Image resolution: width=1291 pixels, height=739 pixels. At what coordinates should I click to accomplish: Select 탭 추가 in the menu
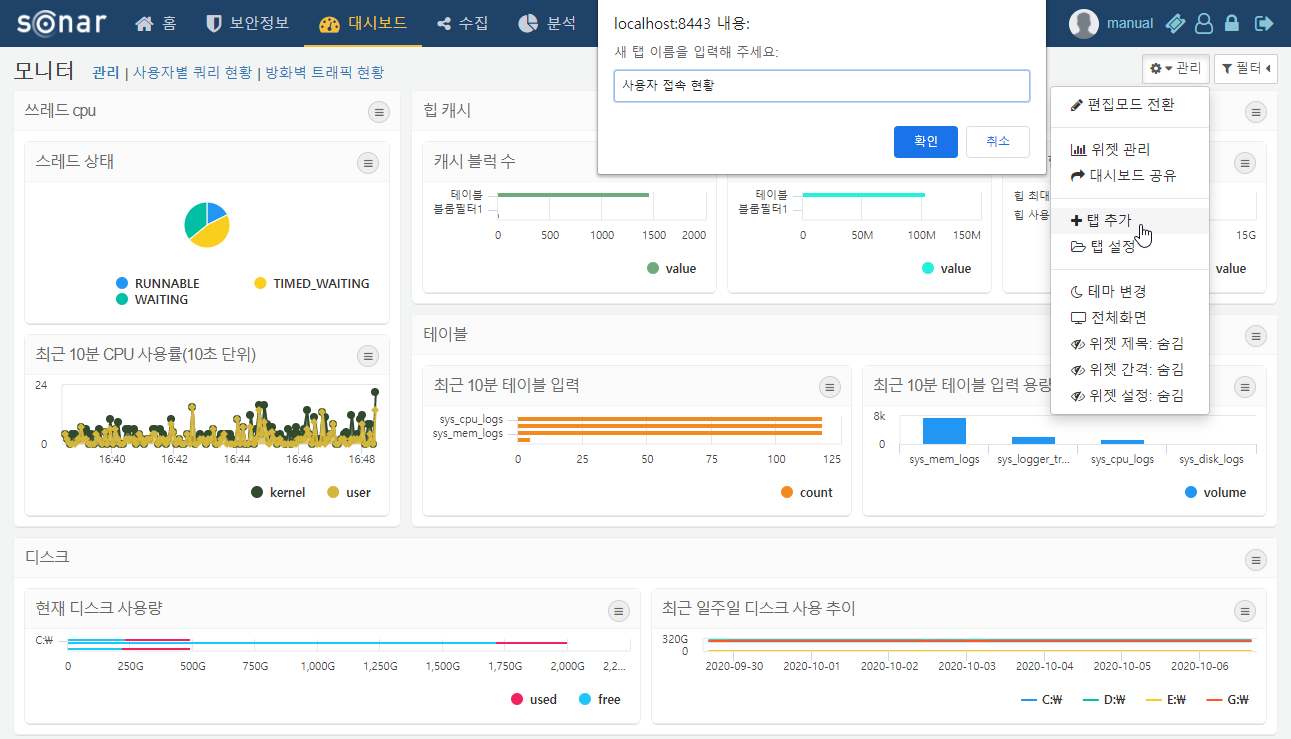coord(1130,220)
